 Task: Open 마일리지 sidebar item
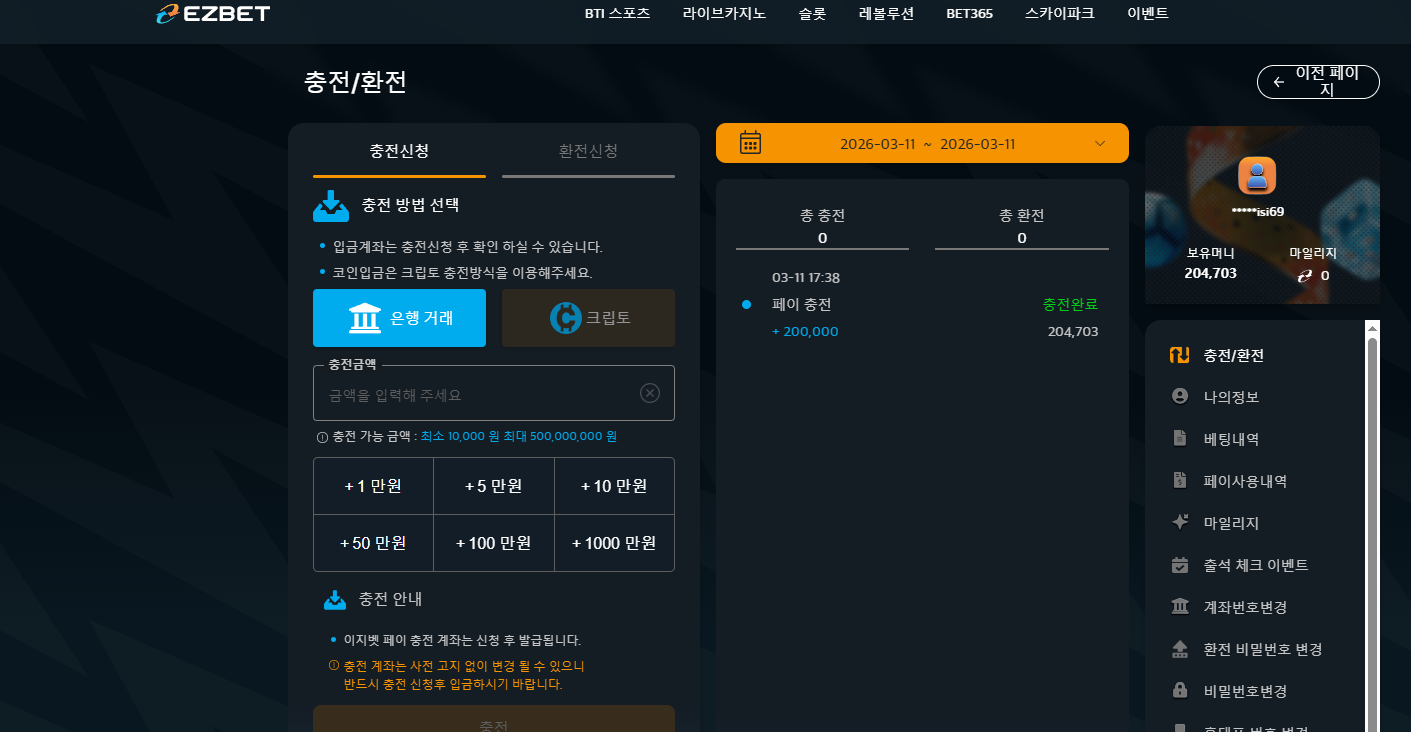1231,523
